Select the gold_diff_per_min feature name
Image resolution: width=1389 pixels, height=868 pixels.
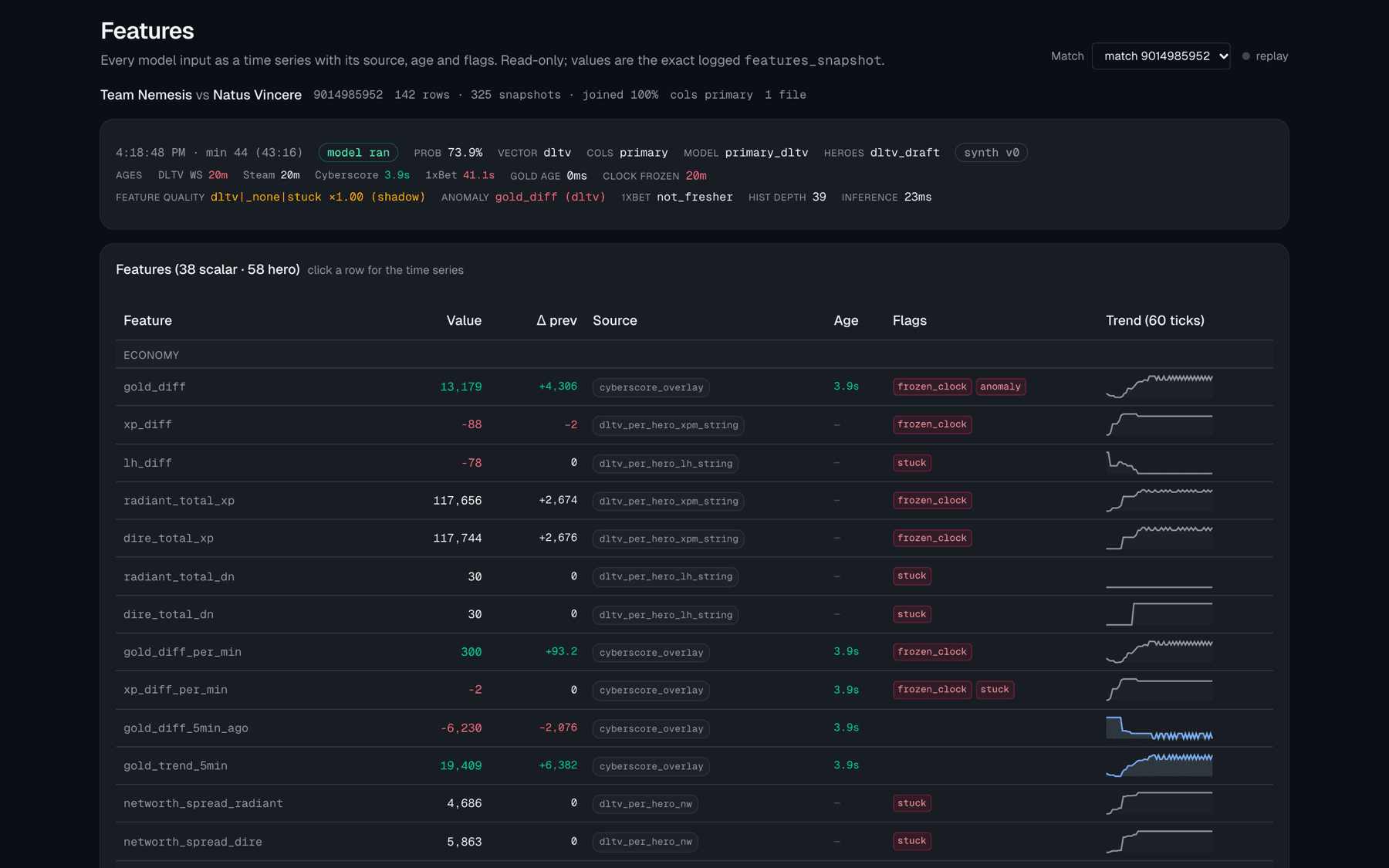[x=182, y=652]
